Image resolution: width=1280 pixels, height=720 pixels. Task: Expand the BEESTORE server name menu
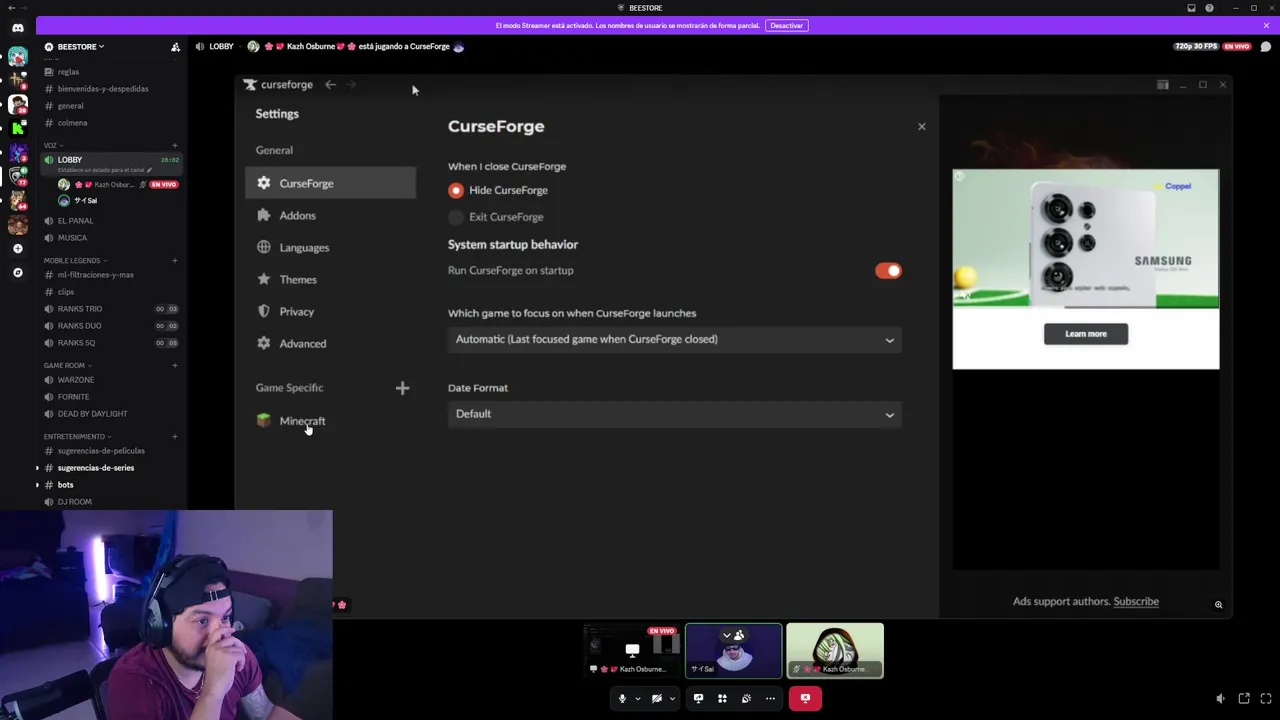click(81, 47)
